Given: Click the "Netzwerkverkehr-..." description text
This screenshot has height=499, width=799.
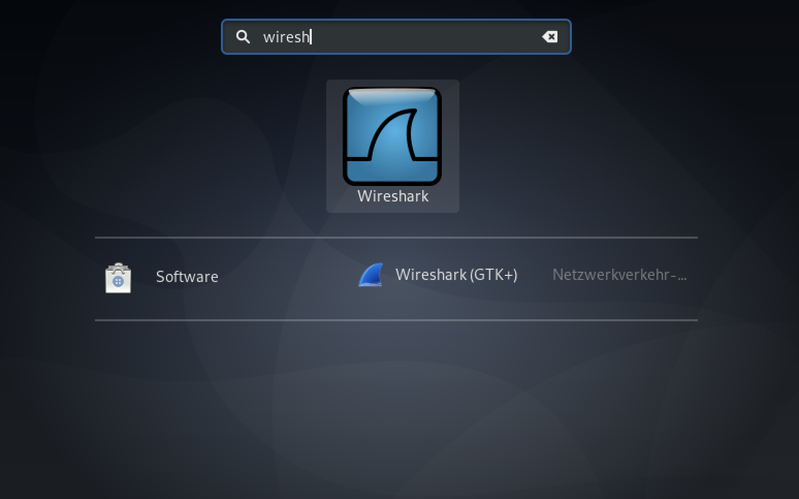Looking at the screenshot, I should 620,275.
